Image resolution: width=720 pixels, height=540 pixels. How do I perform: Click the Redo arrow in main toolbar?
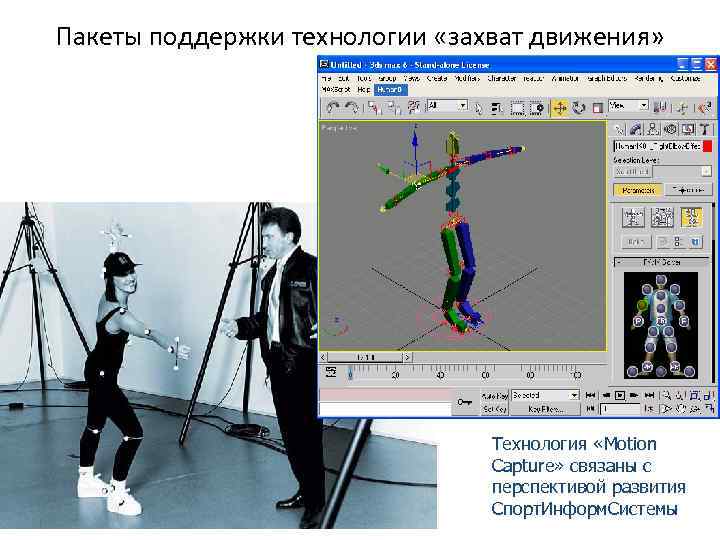352,108
